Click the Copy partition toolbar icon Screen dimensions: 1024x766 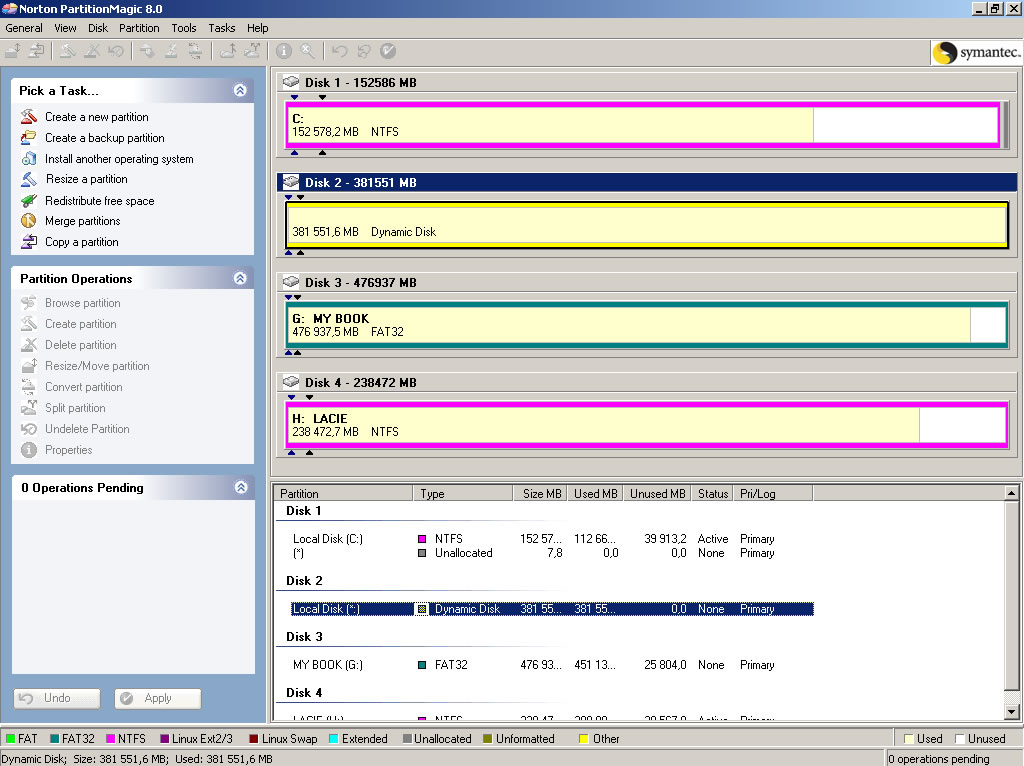(37, 50)
